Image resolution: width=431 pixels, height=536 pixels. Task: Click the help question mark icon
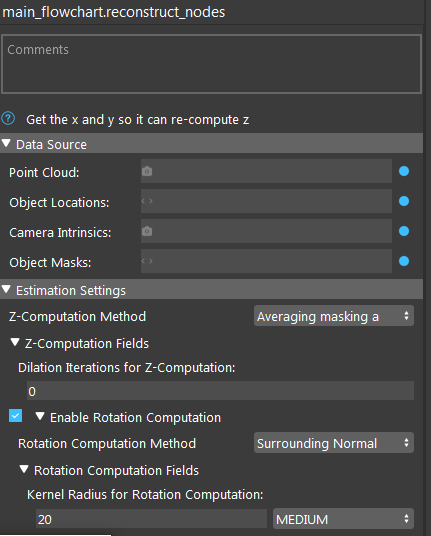tap(8, 119)
